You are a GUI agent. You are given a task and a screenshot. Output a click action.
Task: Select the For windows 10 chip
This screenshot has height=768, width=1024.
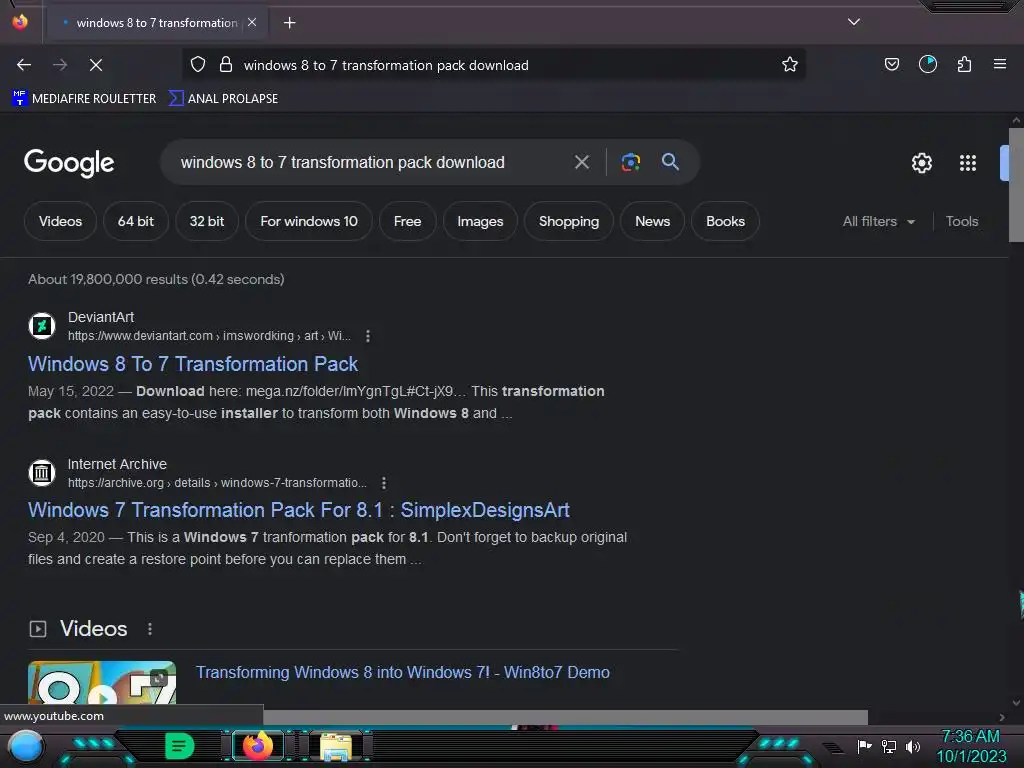309,221
